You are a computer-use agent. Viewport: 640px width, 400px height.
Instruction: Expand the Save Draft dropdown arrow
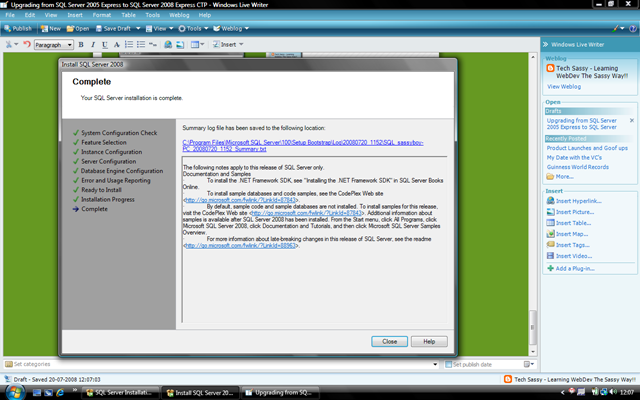tap(138, 29)
